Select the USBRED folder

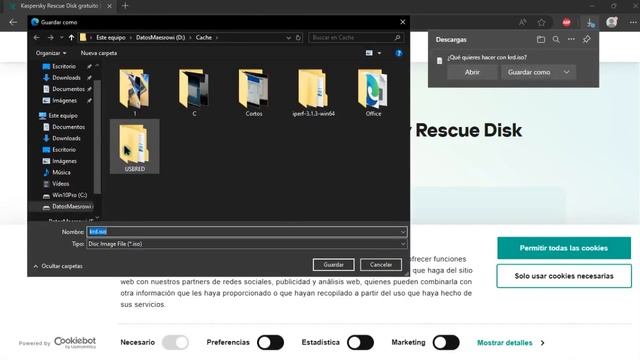click(135, 147)
